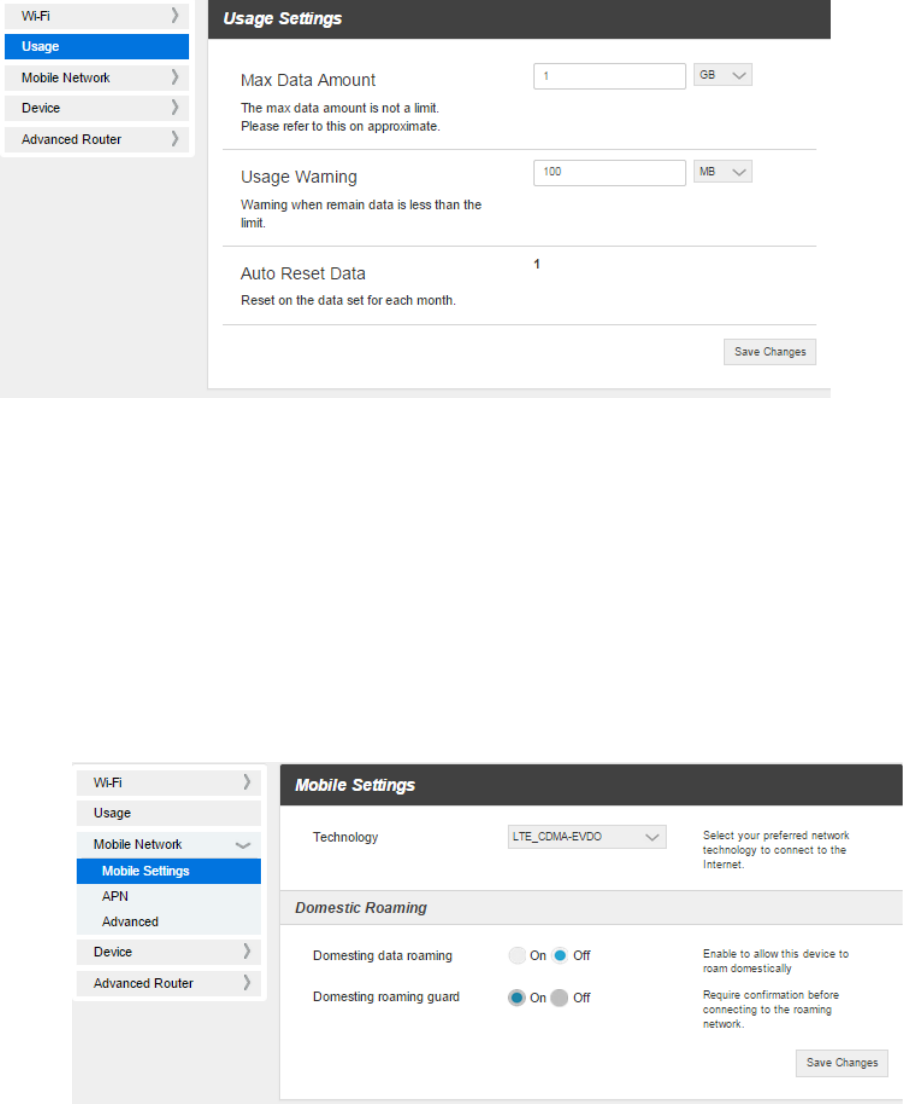Turn On Domesting roaming guard
This screenshot has height=1104, width=903.
pos(517,998)
